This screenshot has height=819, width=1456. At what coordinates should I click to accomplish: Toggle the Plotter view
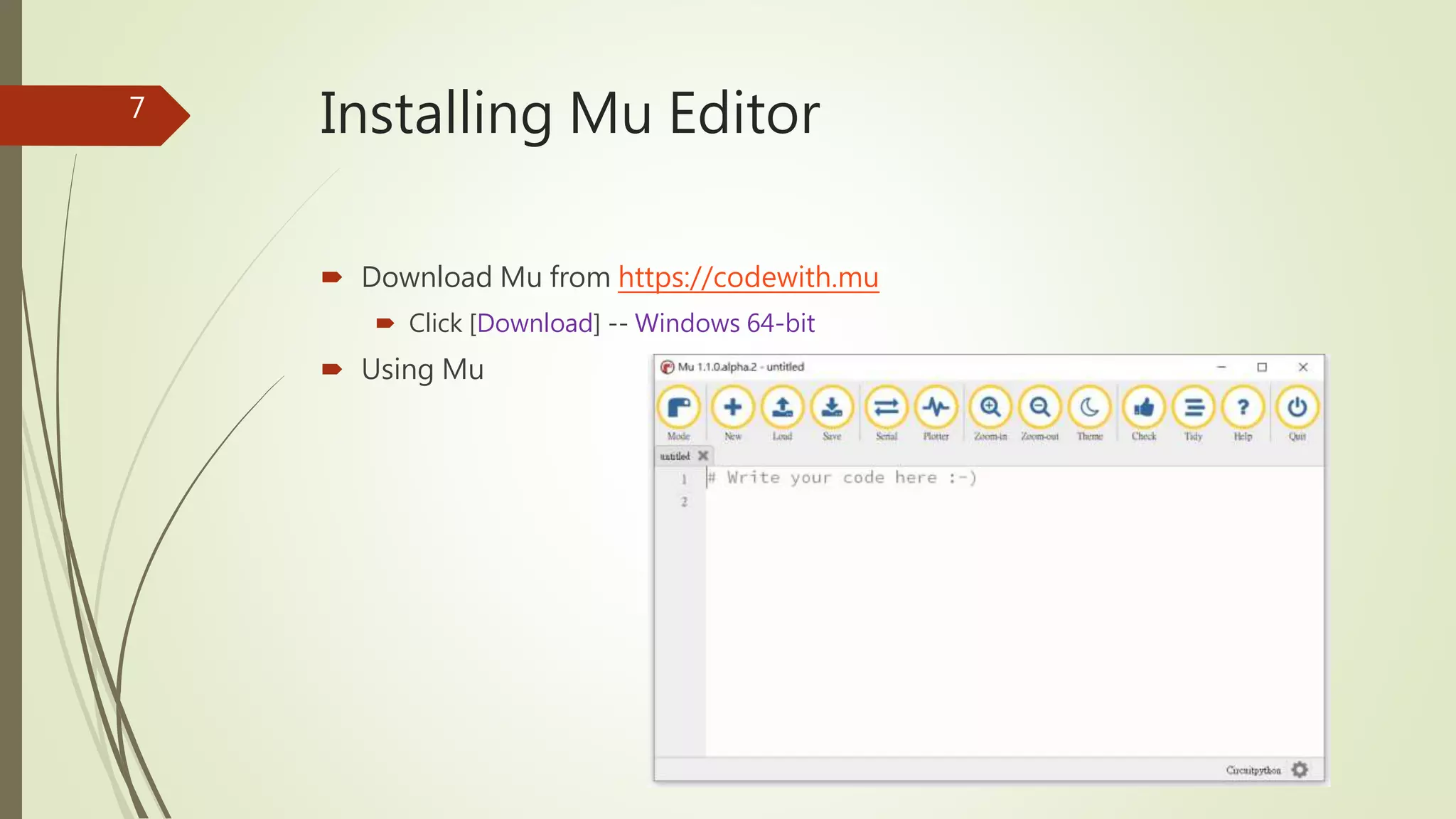point(936,414)
